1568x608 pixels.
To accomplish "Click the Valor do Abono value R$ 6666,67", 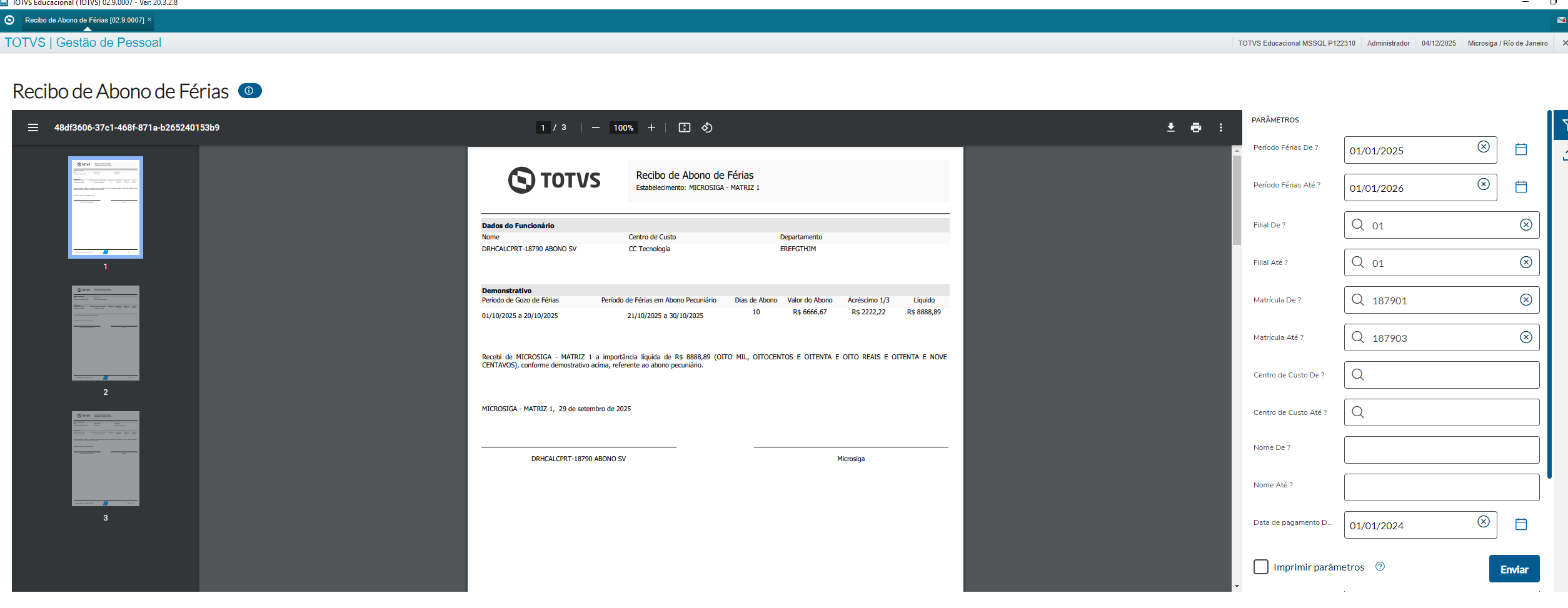I will pos(810,312).
